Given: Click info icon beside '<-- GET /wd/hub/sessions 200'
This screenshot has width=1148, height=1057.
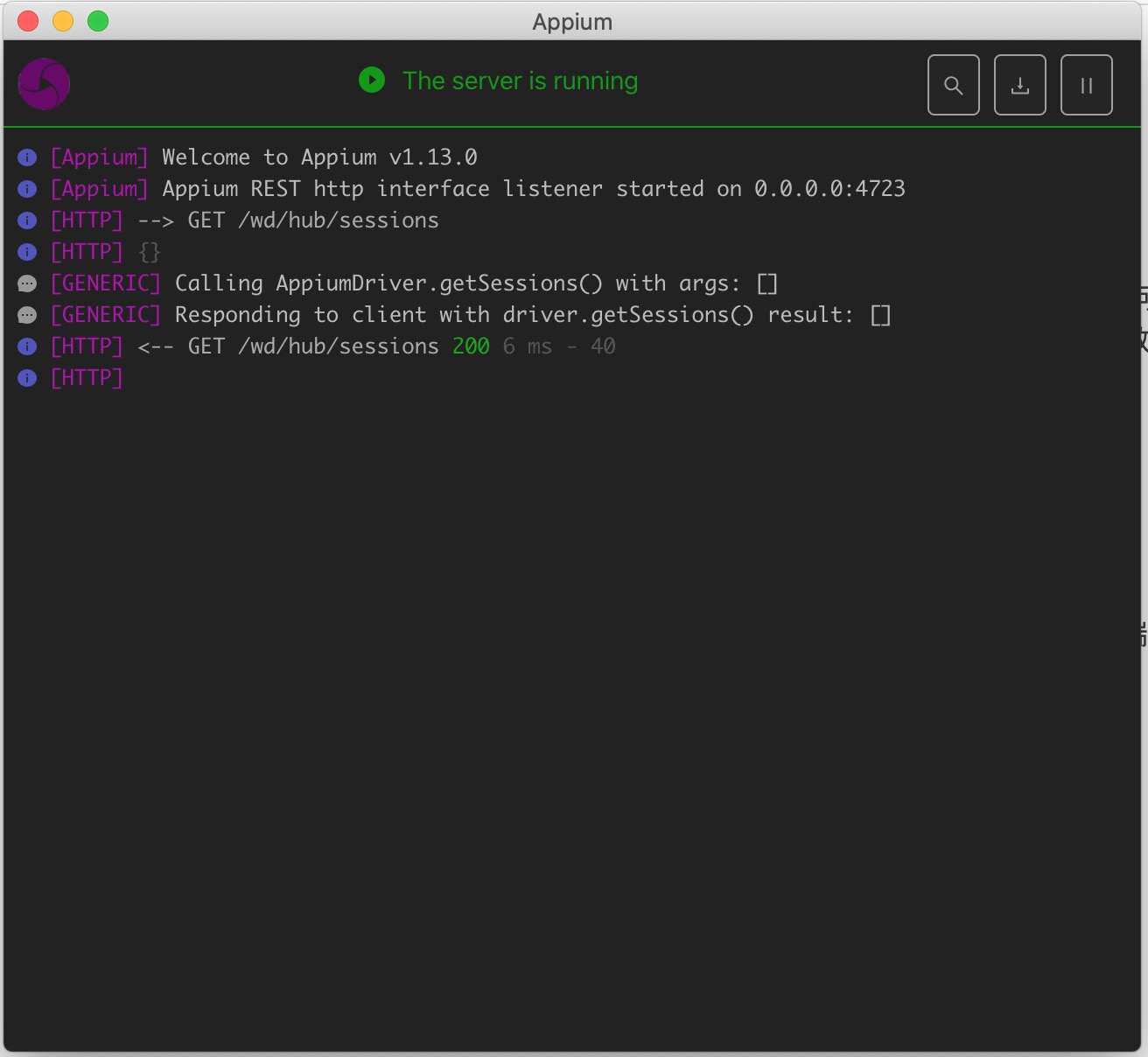Looking at the screenshot, I should pyautogui.click(x=27, y=346).
